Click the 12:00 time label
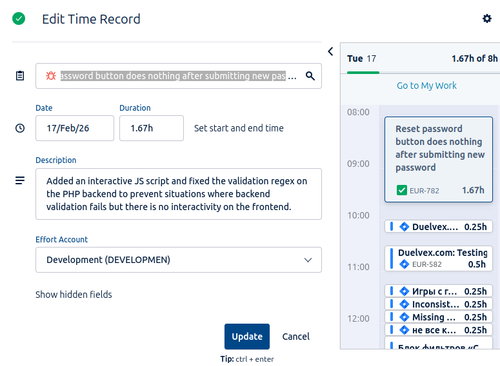Screen dimensions: 500x366 pos(358,319)
